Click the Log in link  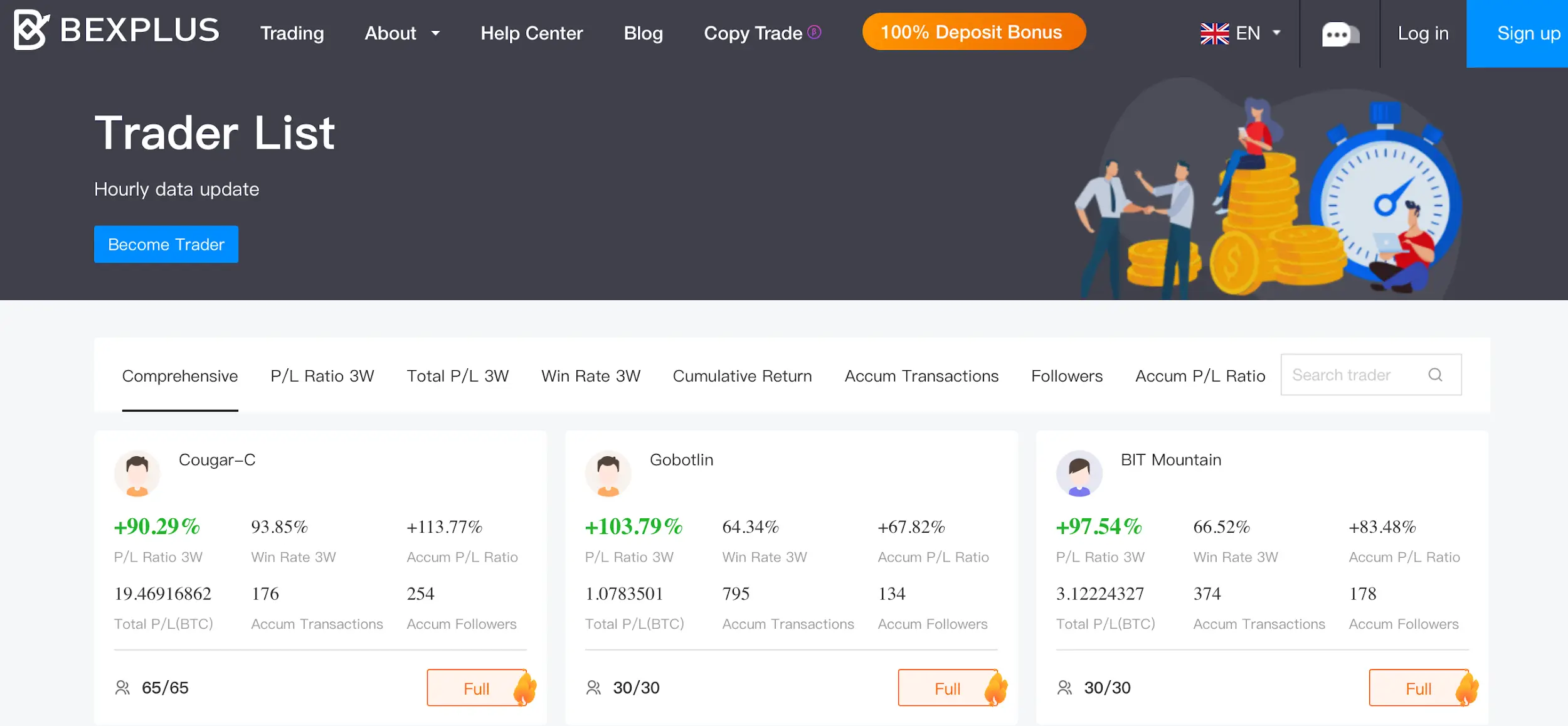click(x=1423, y=33)
